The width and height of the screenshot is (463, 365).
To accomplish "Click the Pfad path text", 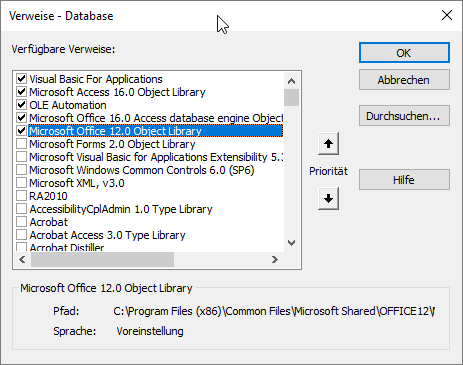I will click(274, 311).
